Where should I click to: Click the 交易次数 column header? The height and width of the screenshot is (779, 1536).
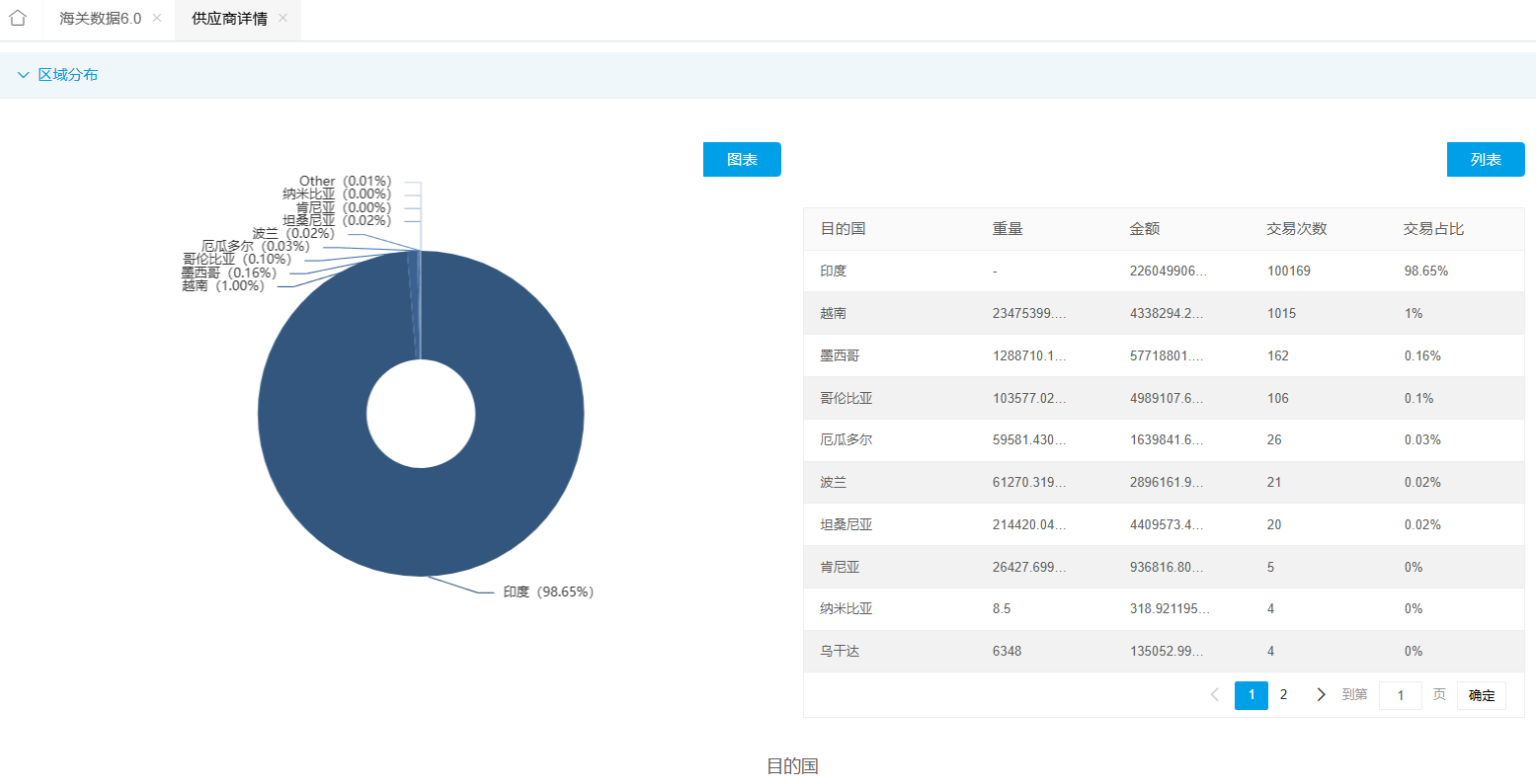pyautogui.click(x=1296, y=229)
